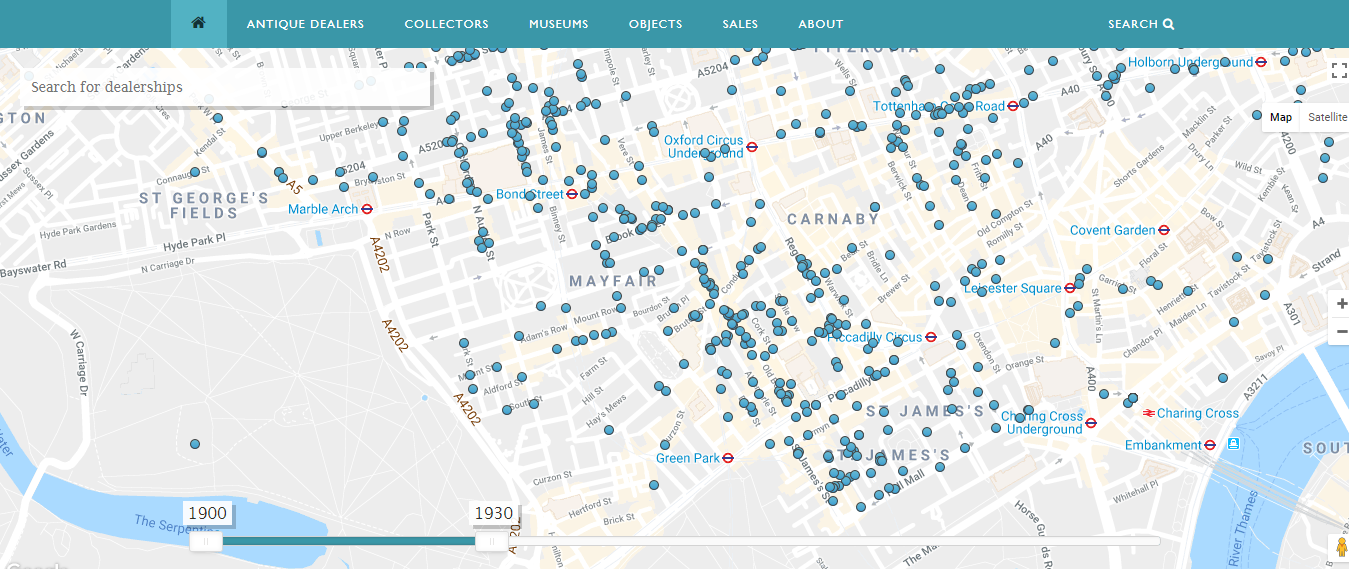Click Search with magnifier in navbar
Image resolution: width=1349 pixels, height=569 pixels.
(x=1140, y=24)
